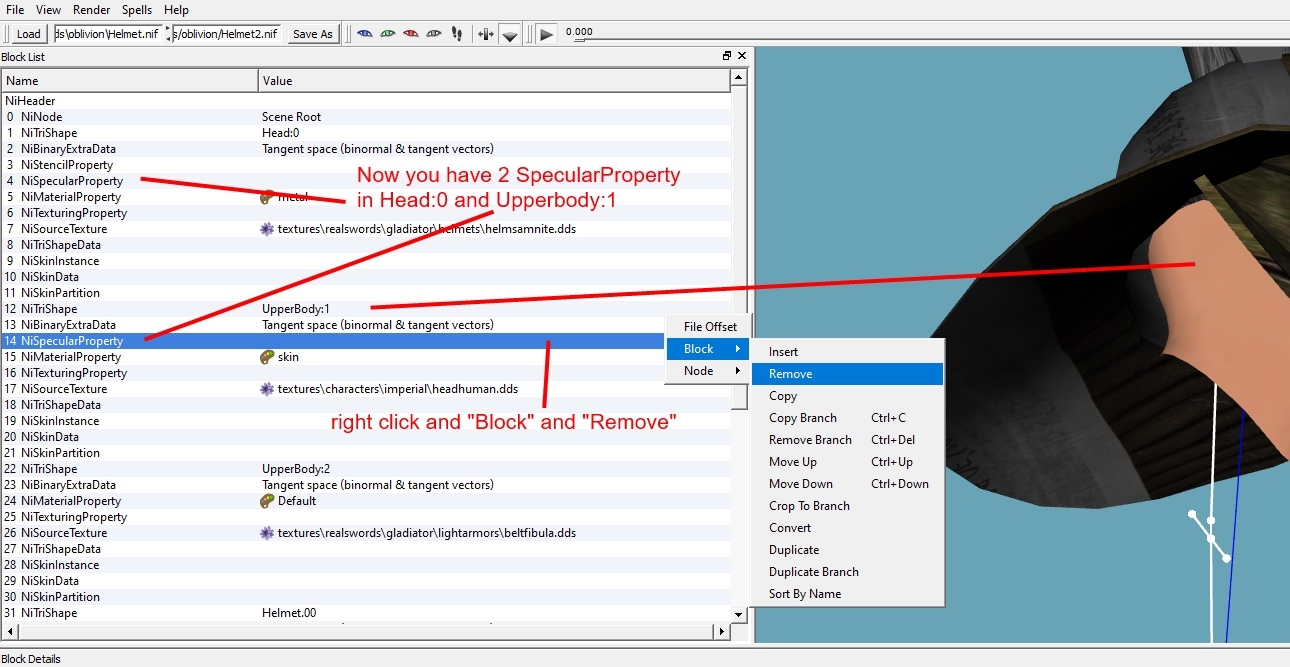
Task: Click the vertical scrollbar thumb
Action: [740, 247]
